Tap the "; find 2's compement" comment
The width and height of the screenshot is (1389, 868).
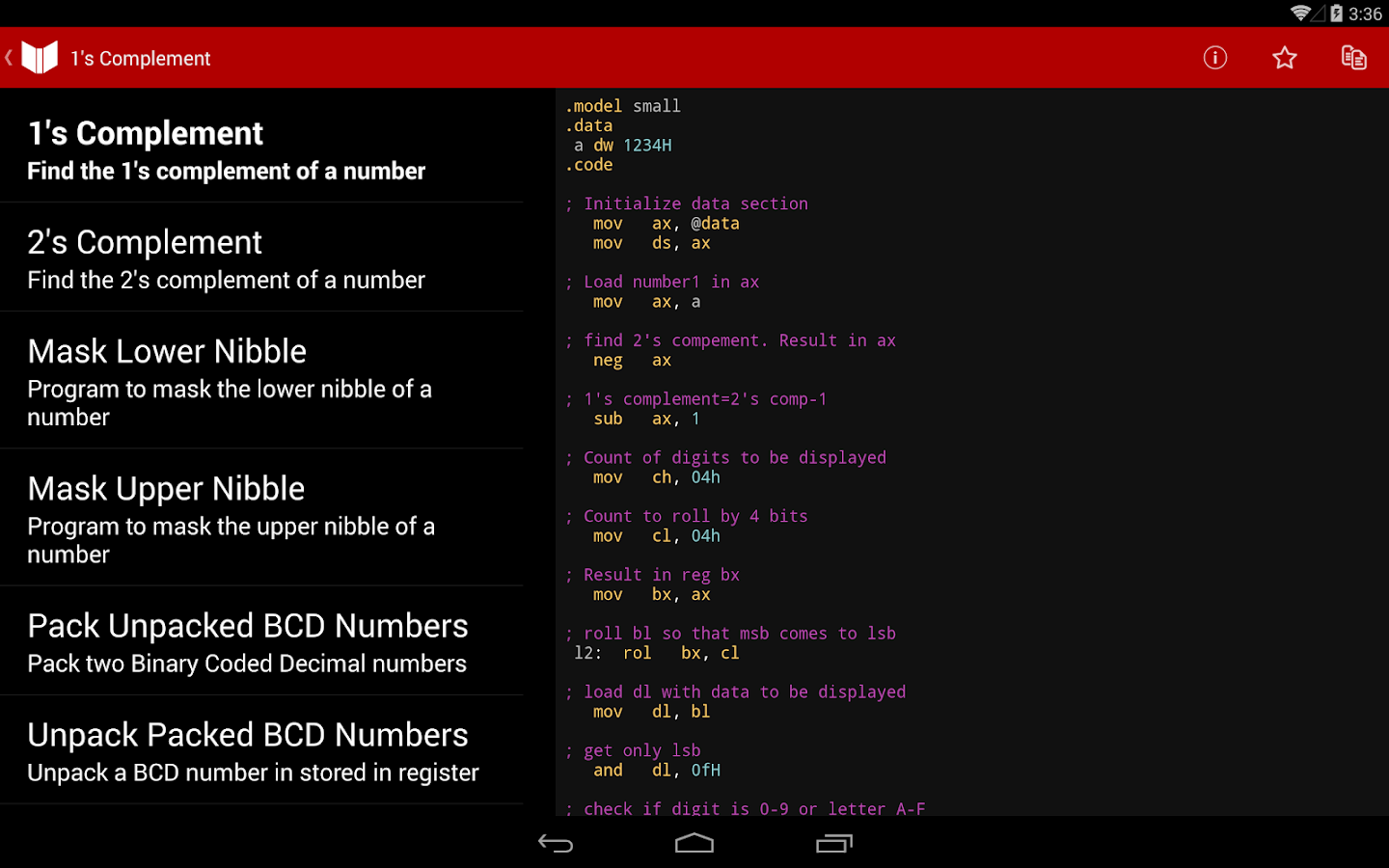(x=730, y=340)
